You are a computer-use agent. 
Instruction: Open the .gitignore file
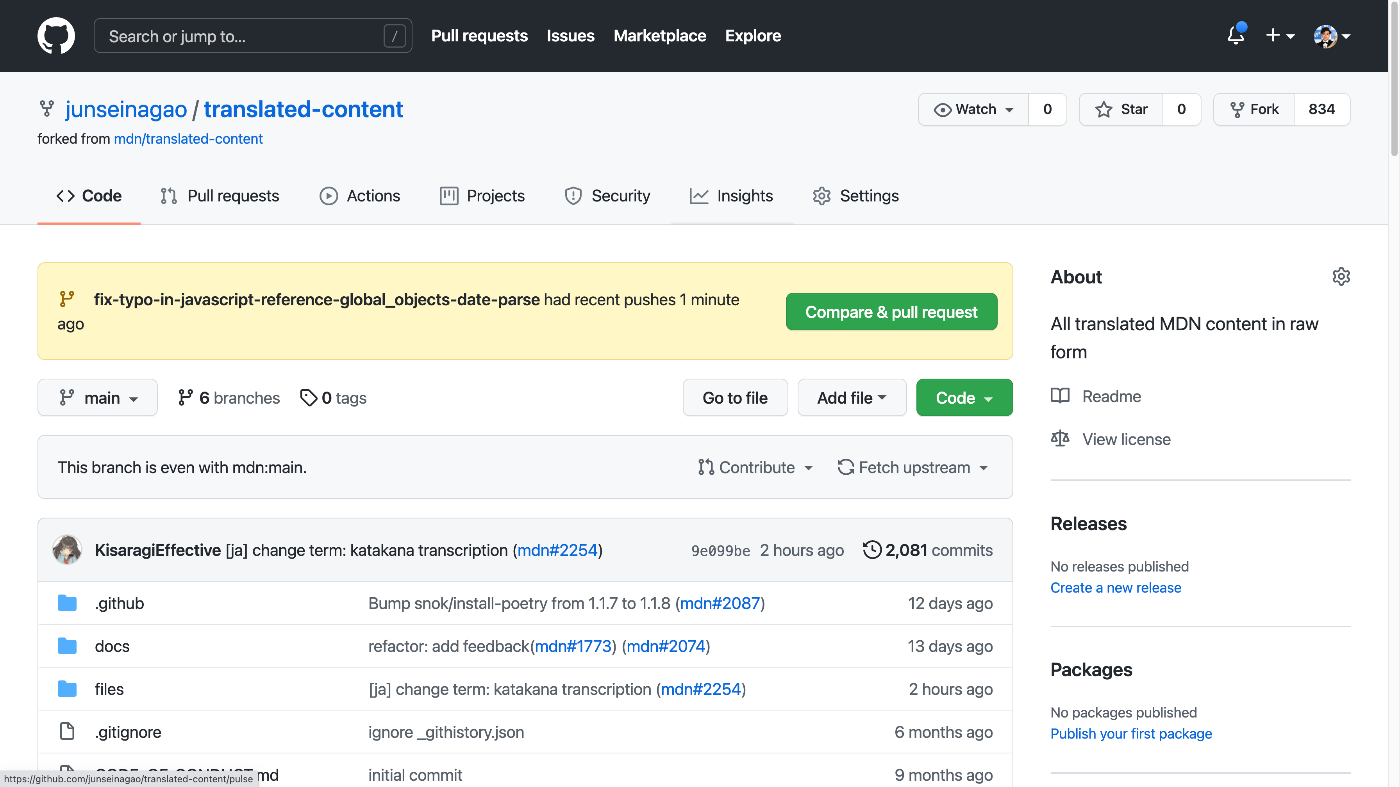(x=128, y=732)
